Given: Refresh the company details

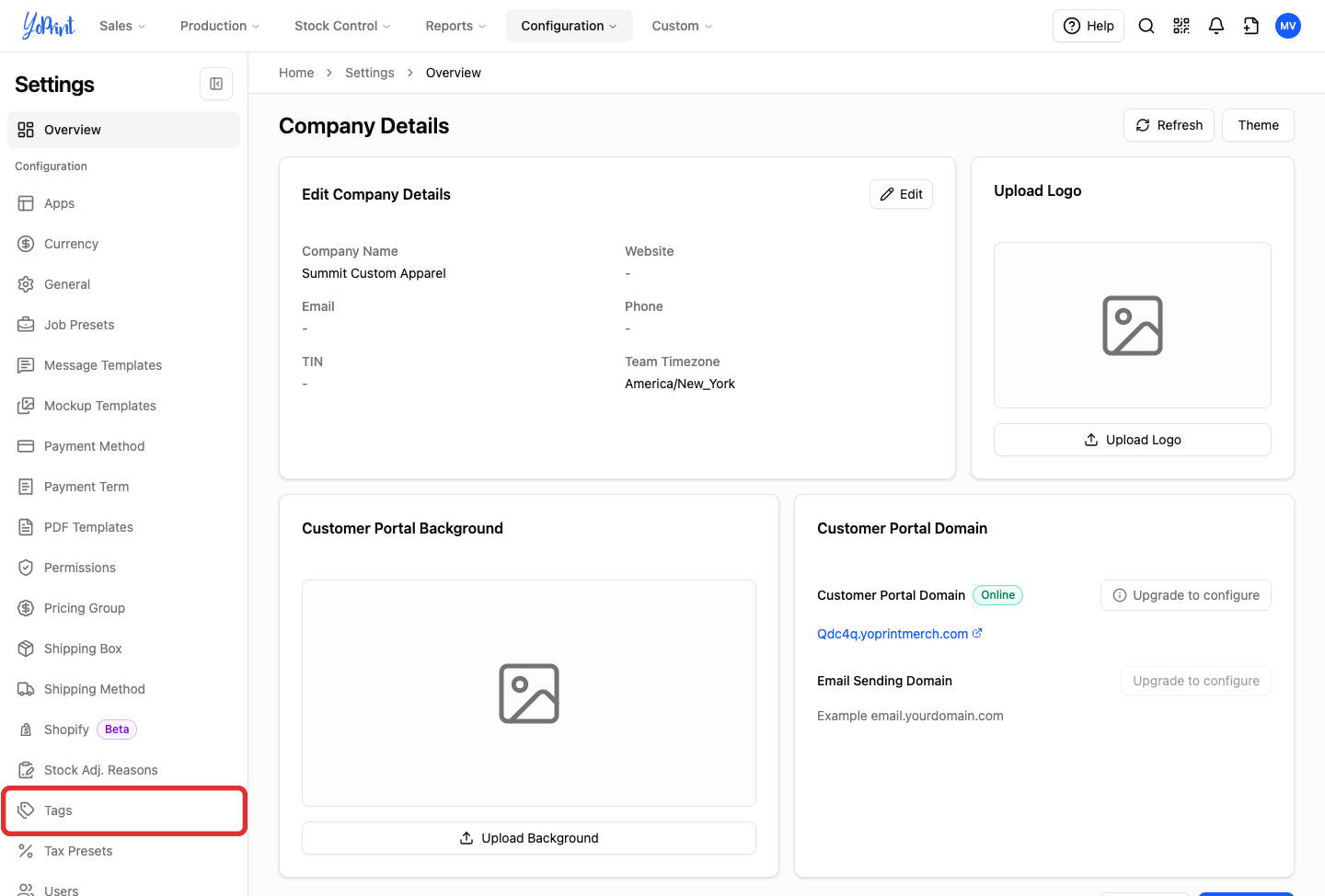Looking at the screenshot, I should (1169, 125).
